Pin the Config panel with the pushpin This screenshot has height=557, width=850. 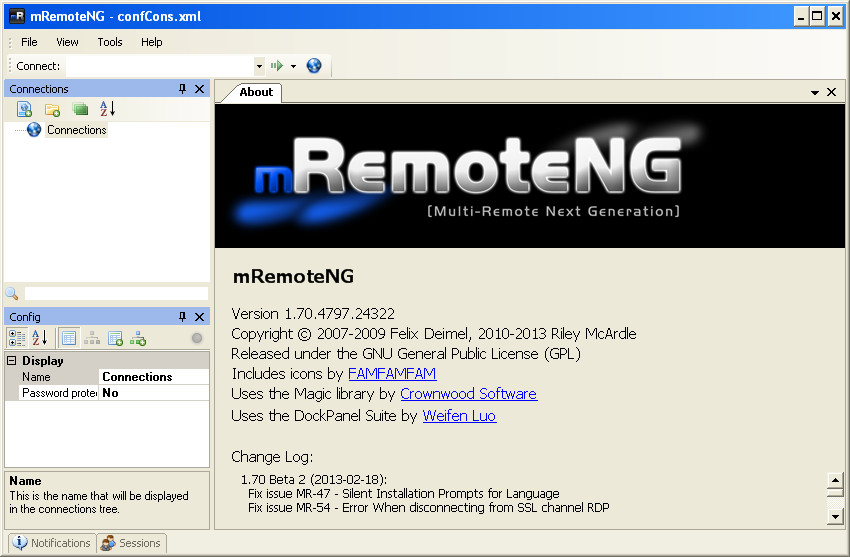182,316
